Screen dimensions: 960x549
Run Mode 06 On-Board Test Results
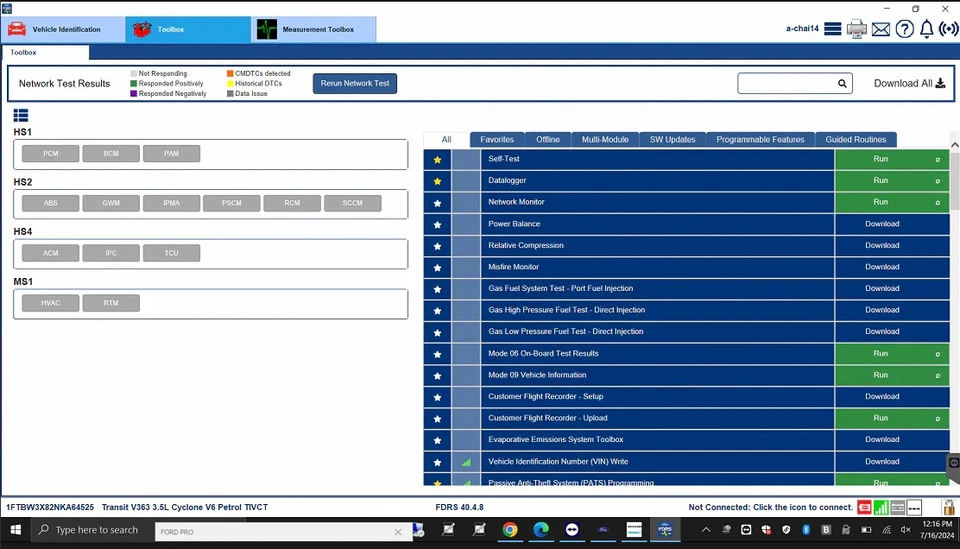point(891,354)
